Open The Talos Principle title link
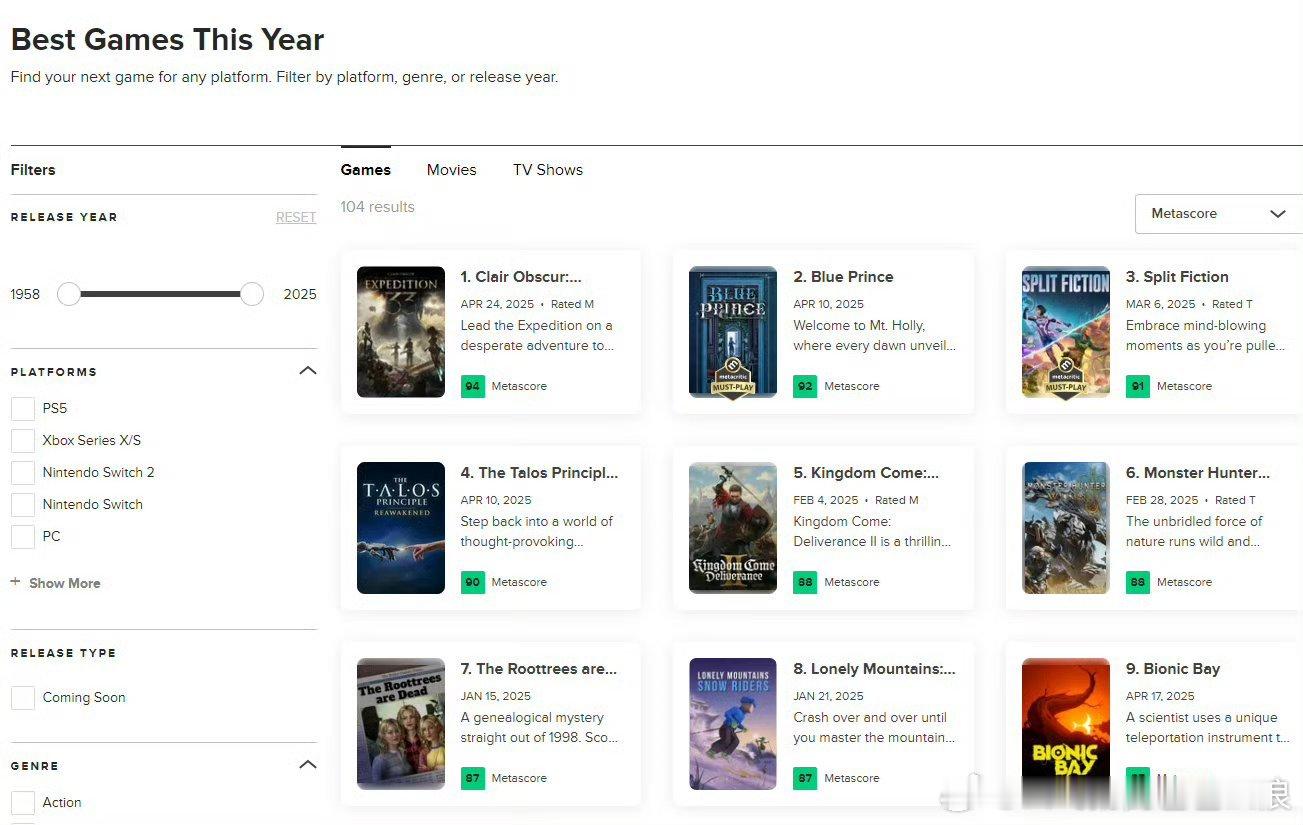Image resolution: width=1303 pixels, height=825 pixels. coord(540,473)
